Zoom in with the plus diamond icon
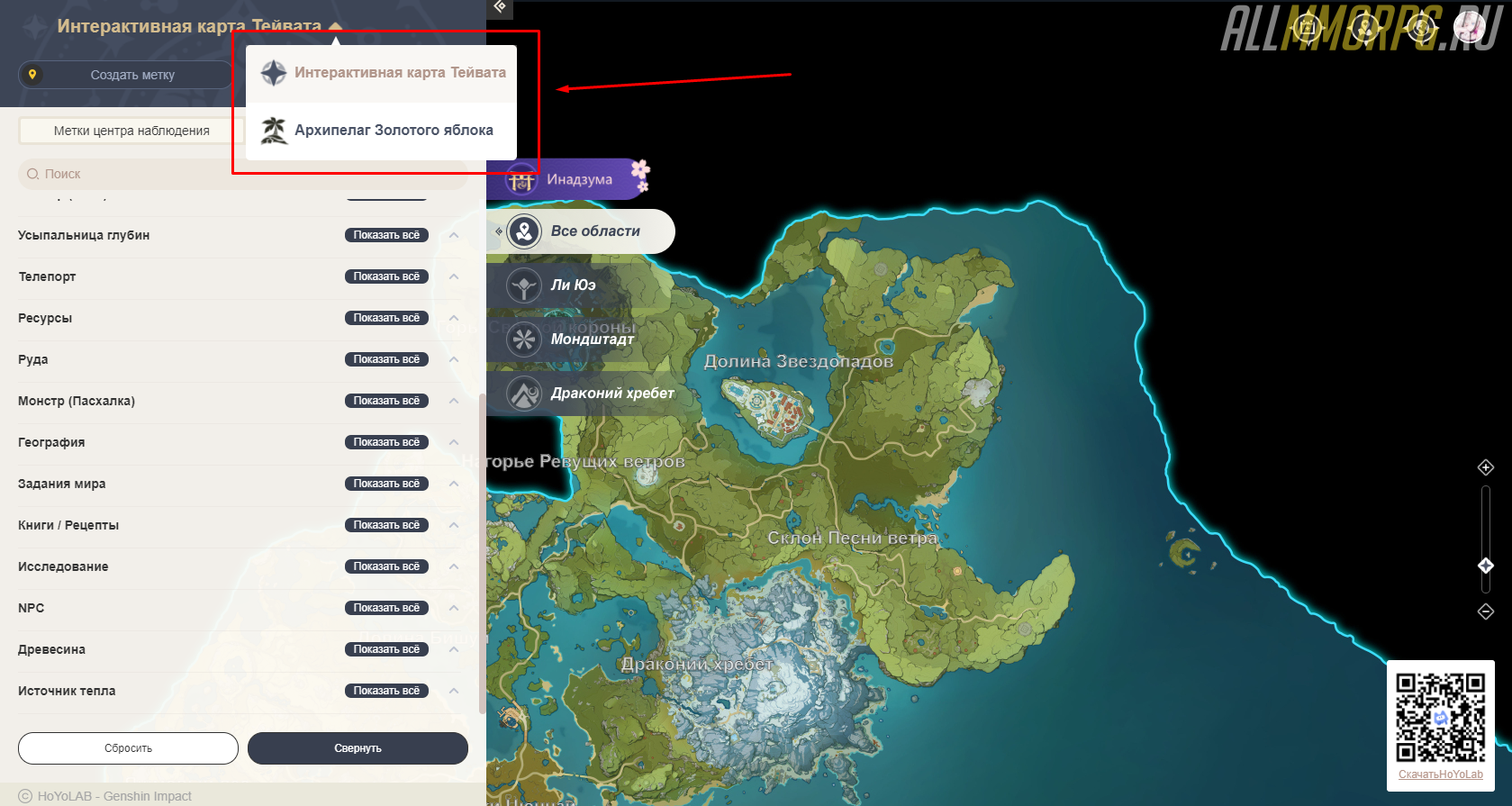The image size is (1512, 806). (x=1486, y=467)
